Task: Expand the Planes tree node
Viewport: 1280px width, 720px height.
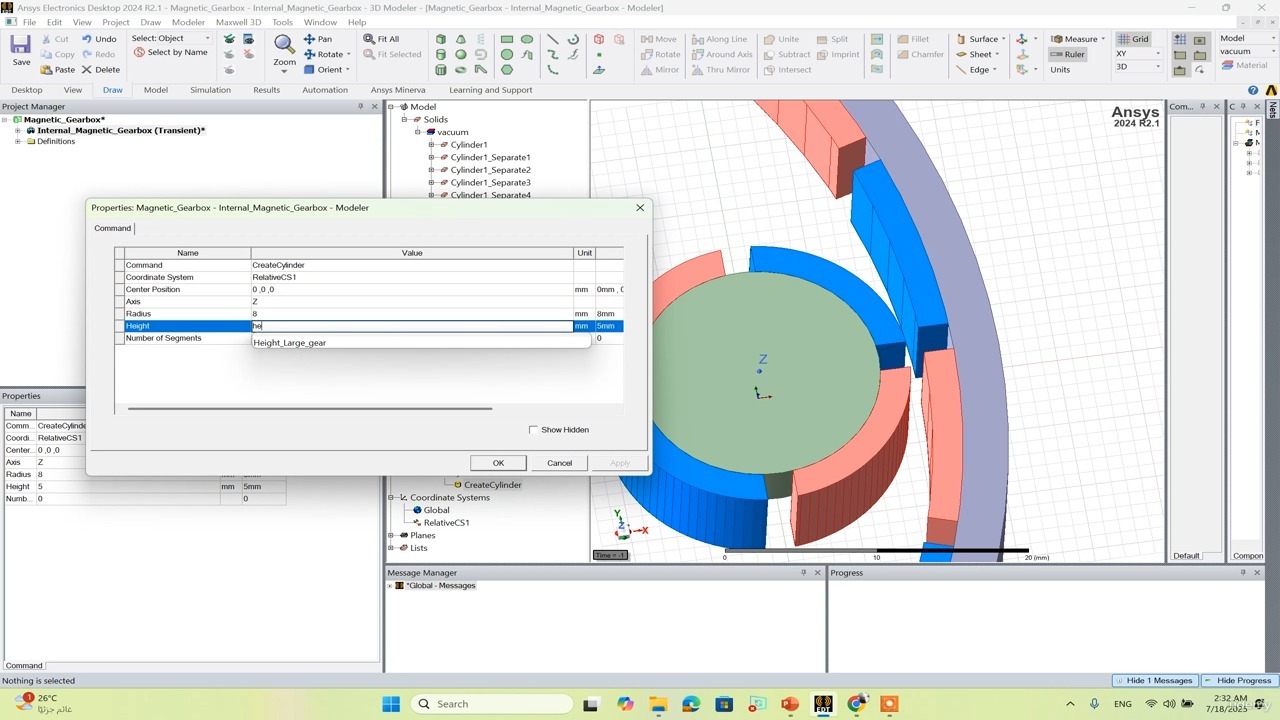Action: [x=391, y=535]
